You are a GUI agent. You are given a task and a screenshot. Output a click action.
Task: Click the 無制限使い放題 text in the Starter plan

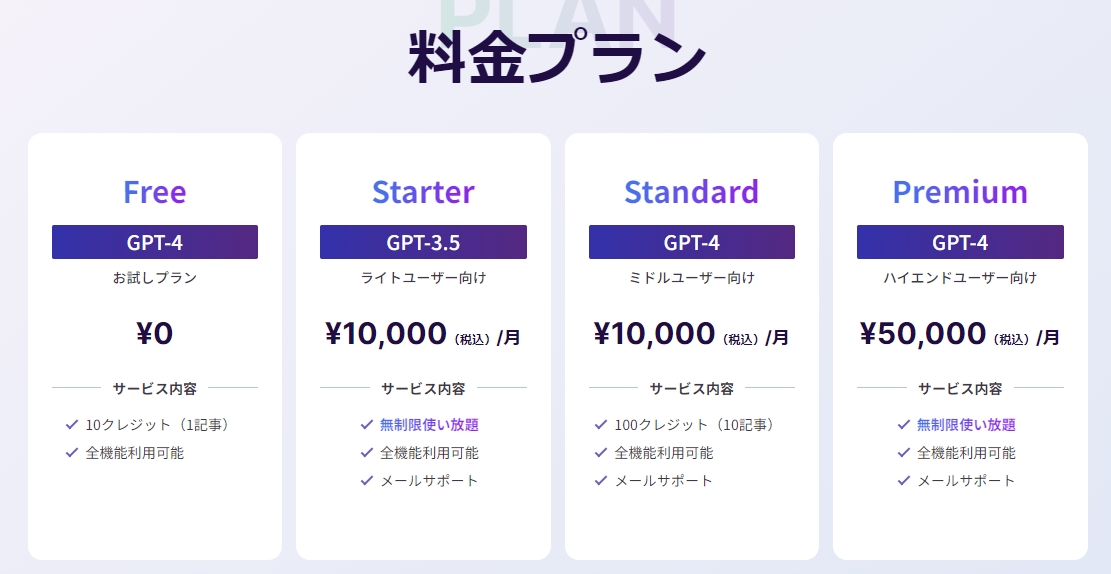(x=429, y=425)
